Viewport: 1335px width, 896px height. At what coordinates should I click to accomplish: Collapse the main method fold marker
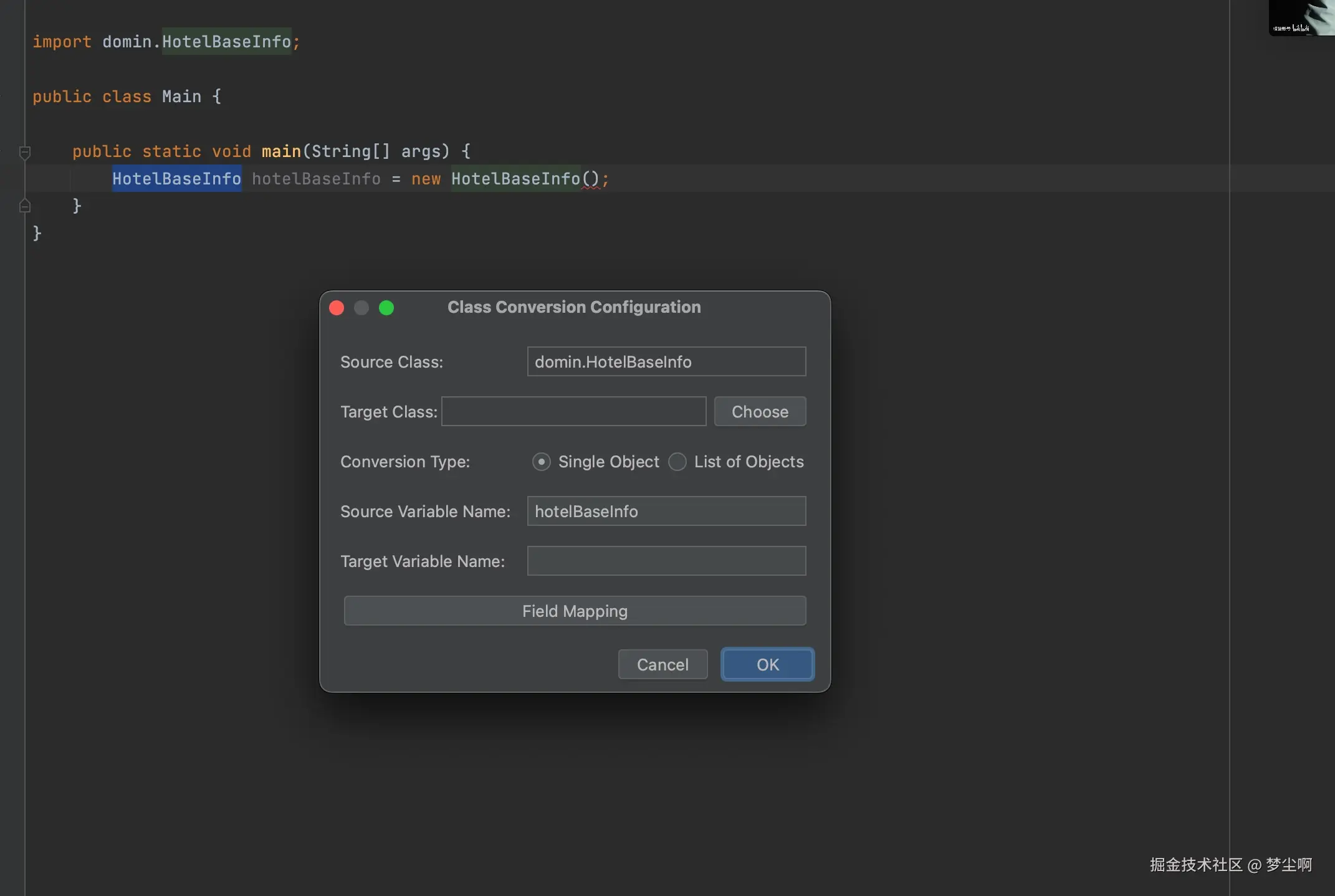(25, 151)
